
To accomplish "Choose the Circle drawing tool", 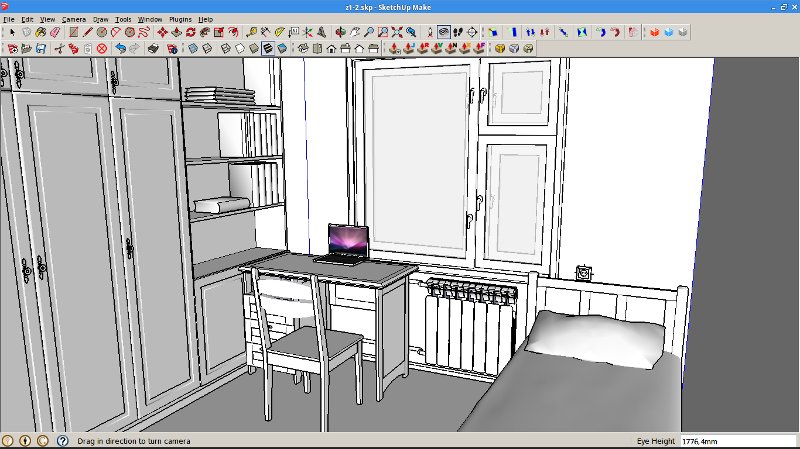I will pos(102,32).
